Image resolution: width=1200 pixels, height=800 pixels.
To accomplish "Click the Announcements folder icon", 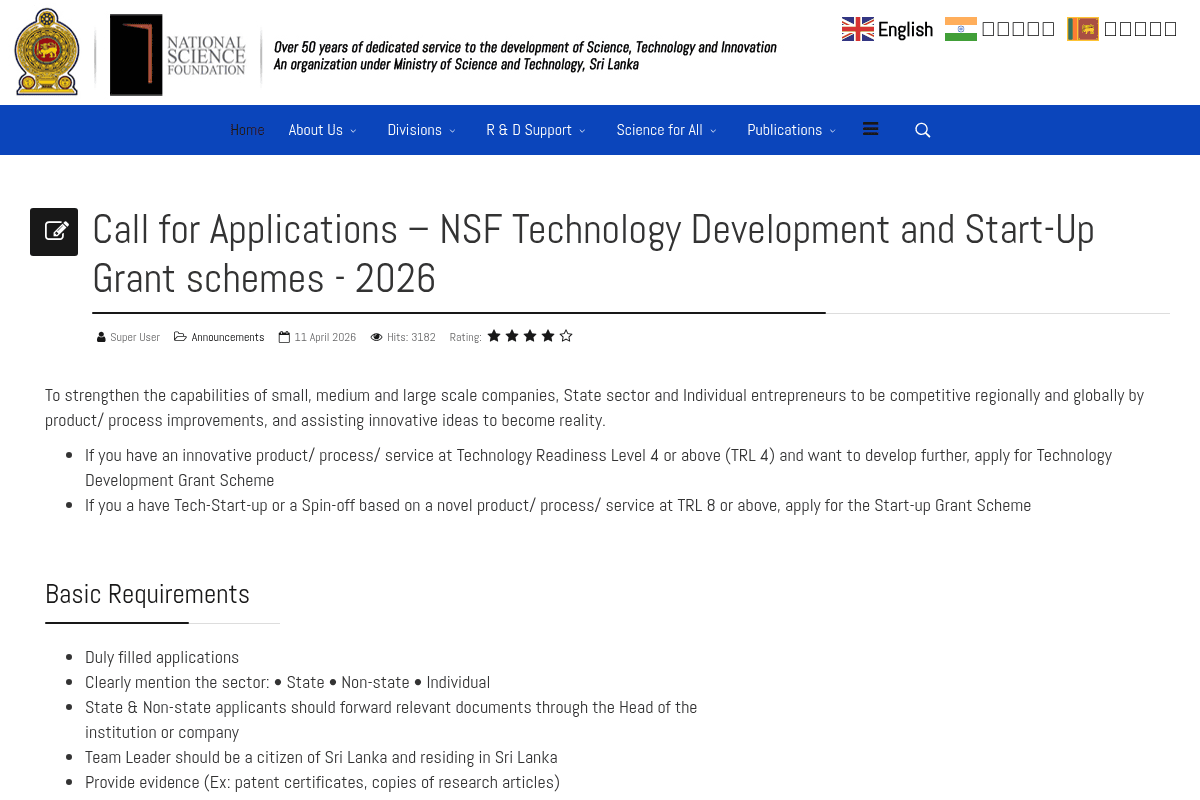I will click(180, 337).
